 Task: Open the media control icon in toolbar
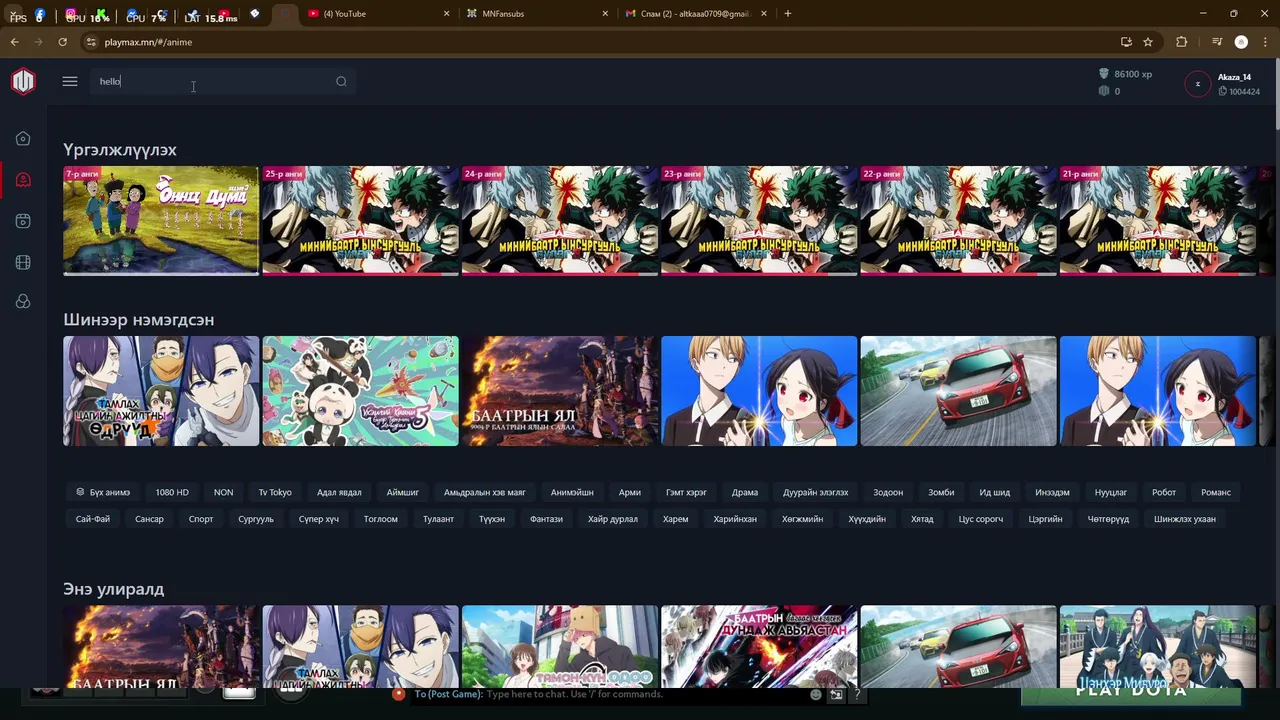click(1217, 42)
